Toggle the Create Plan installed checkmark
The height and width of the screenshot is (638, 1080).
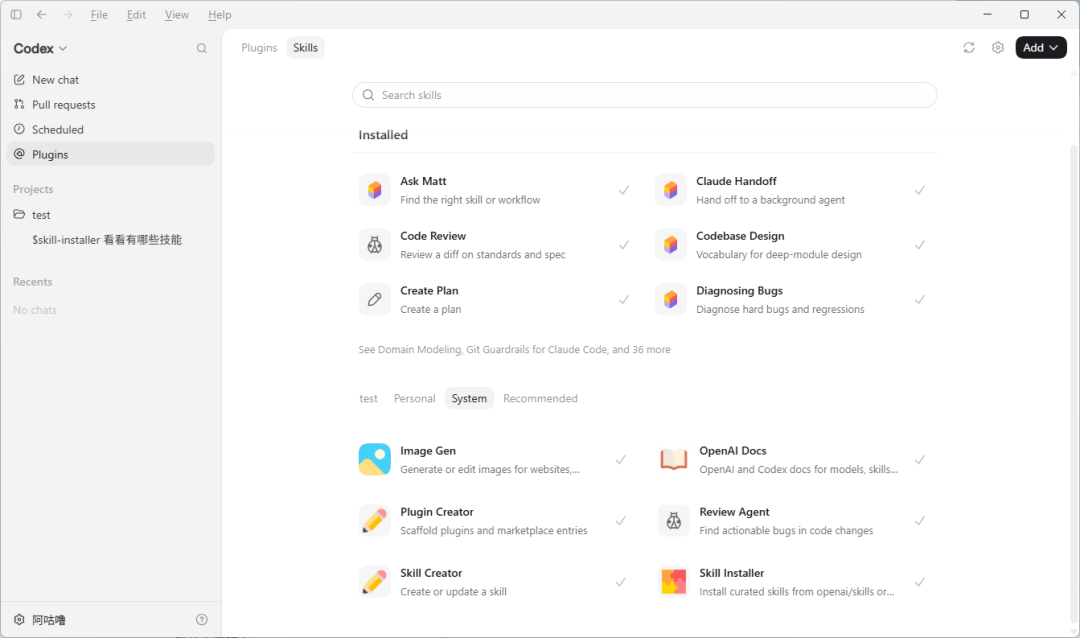click(x=624, y=300)
